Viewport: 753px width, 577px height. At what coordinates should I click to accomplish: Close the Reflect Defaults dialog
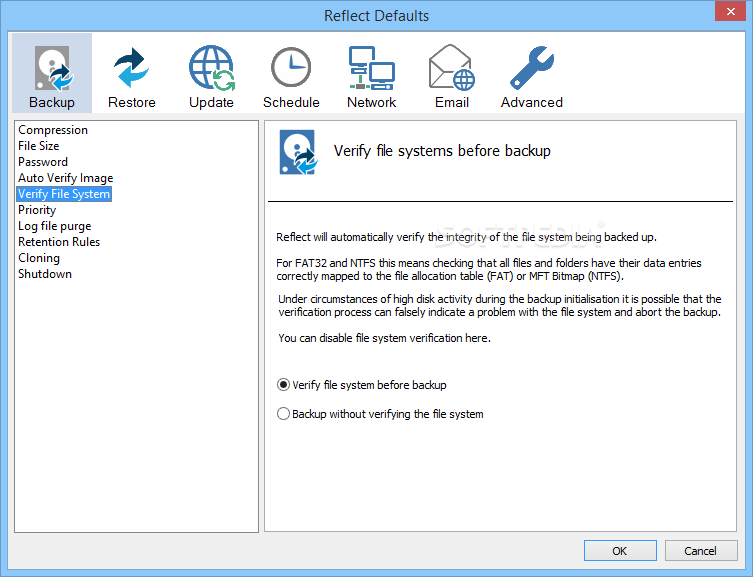pyautogui.click(x=730, y=12)
